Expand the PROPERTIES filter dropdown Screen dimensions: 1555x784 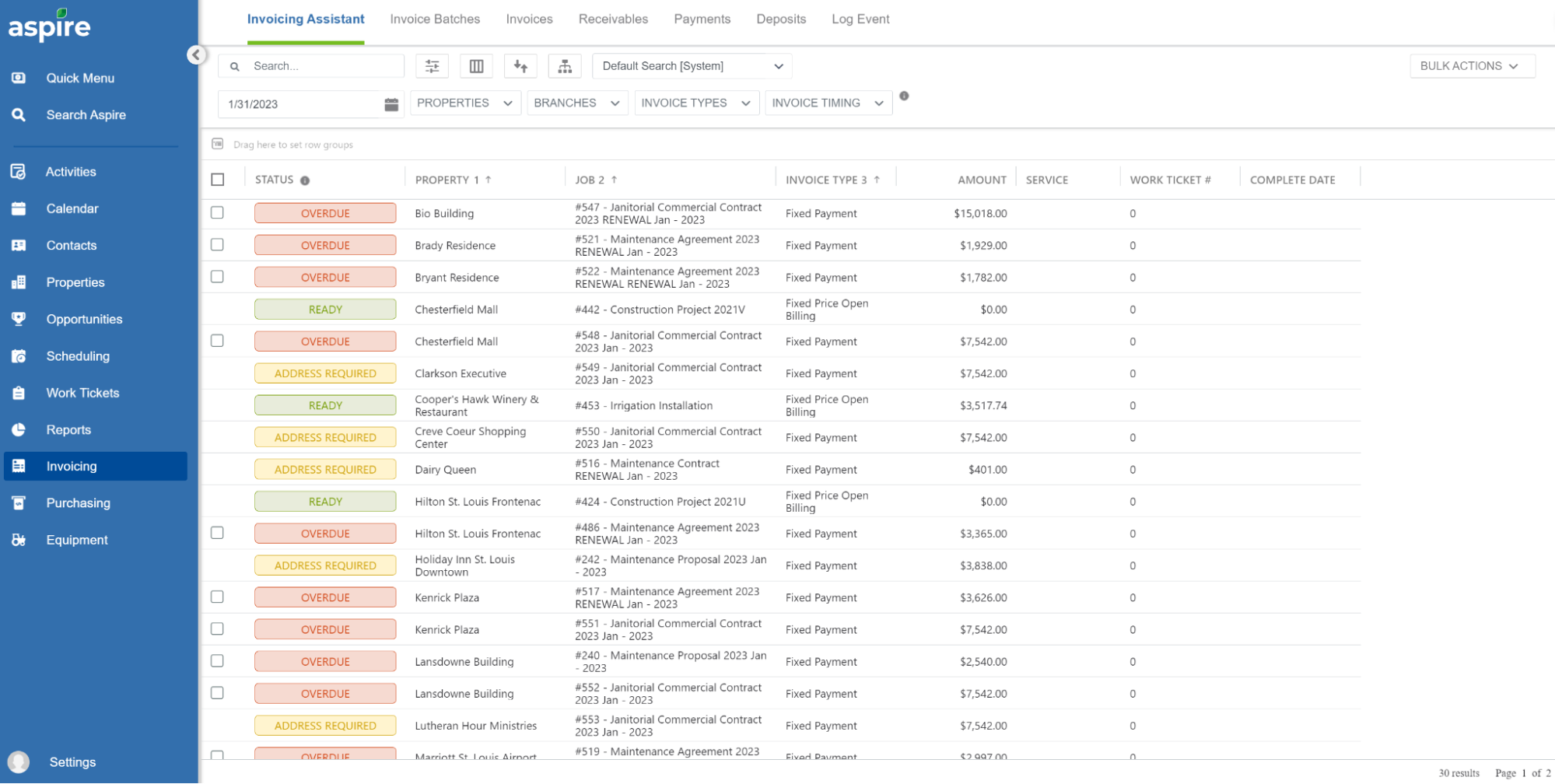(x=465, y=103)
